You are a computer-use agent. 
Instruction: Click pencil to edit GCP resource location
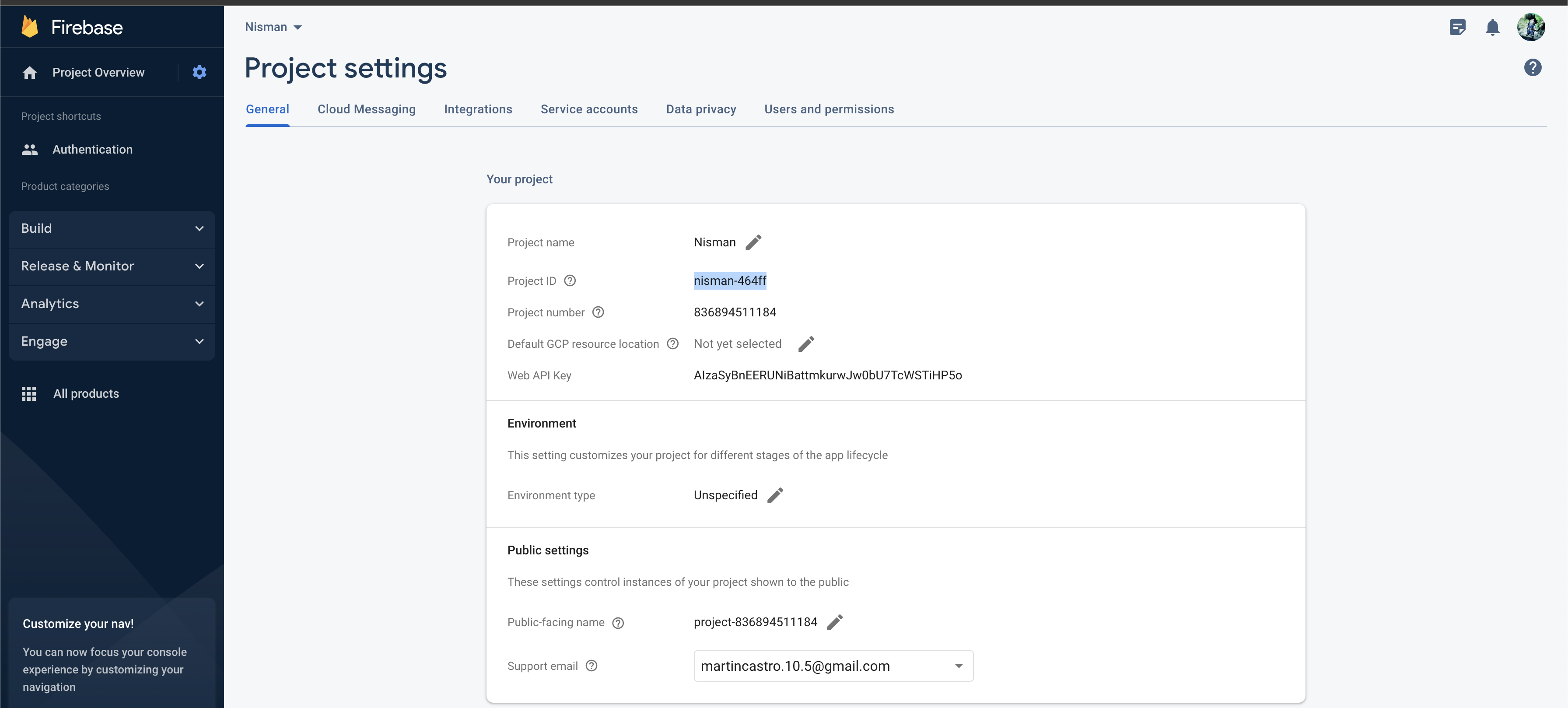[805, 344]
